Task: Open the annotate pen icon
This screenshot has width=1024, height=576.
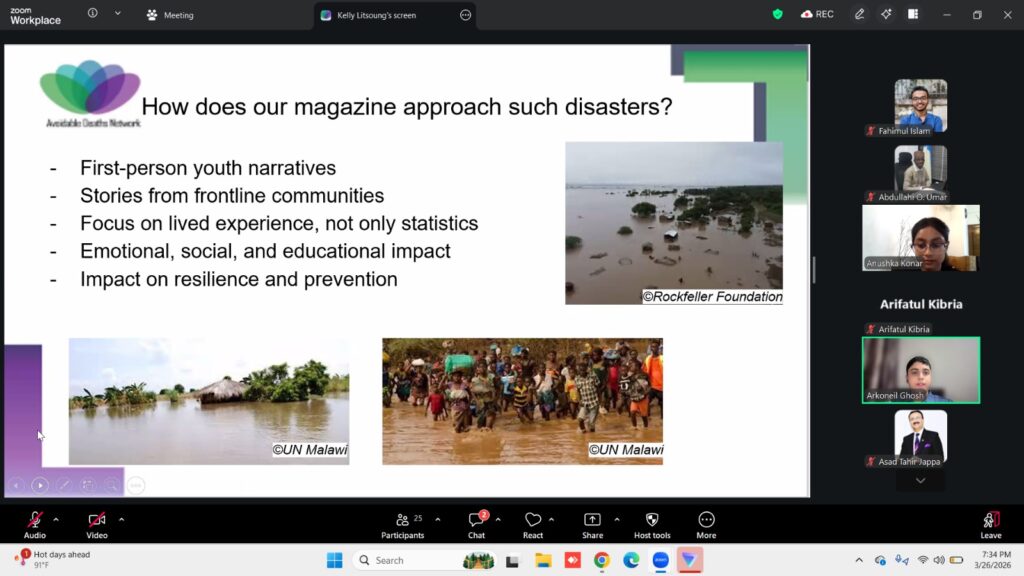Action: [859, 15]
